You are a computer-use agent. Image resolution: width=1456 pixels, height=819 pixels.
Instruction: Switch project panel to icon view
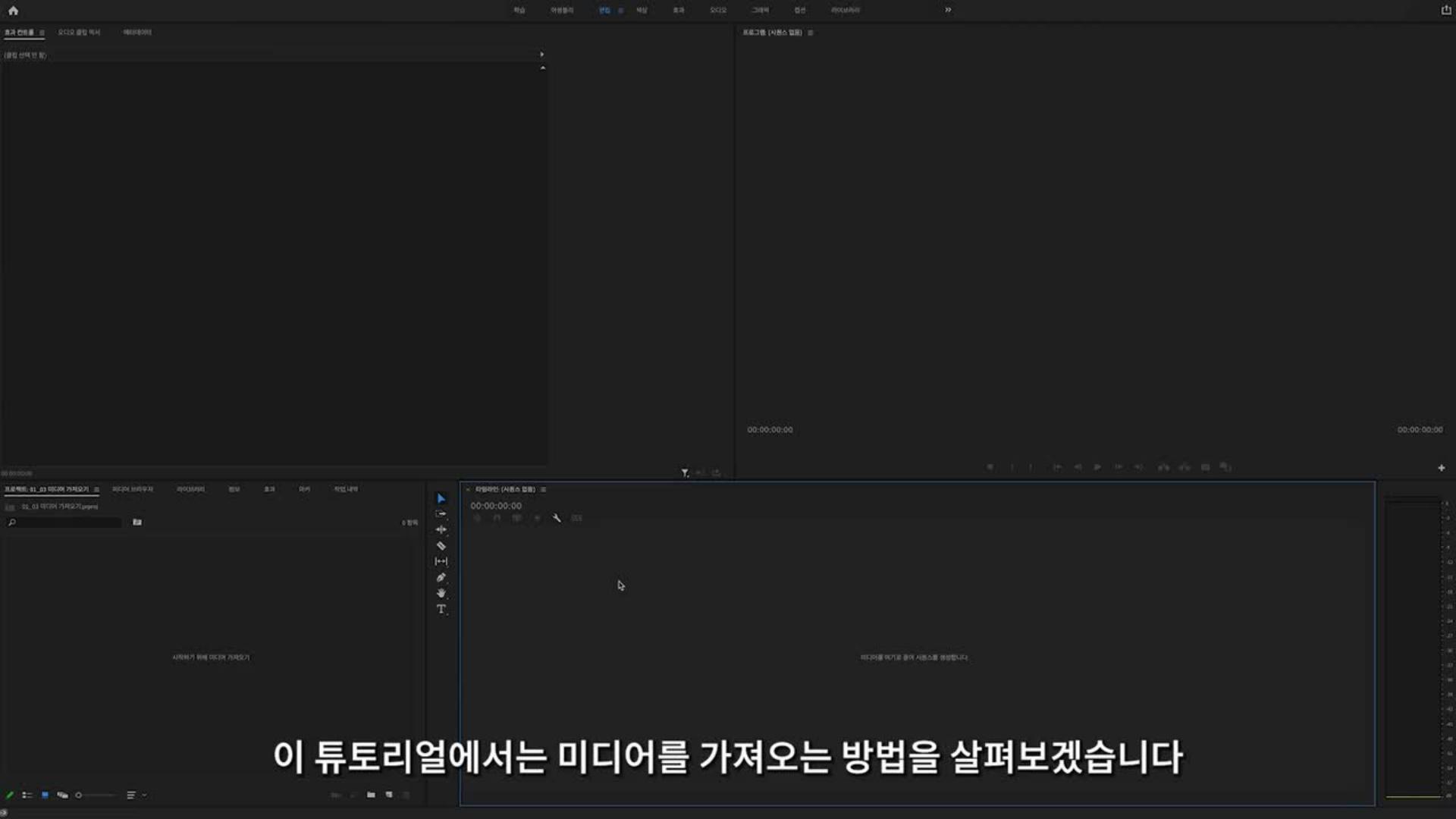(x=45, y=795)
